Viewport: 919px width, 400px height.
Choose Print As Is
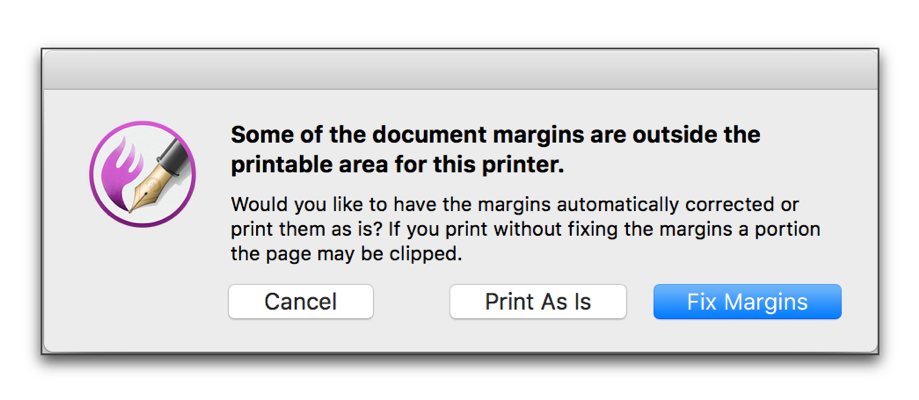(x=538, y=301)
